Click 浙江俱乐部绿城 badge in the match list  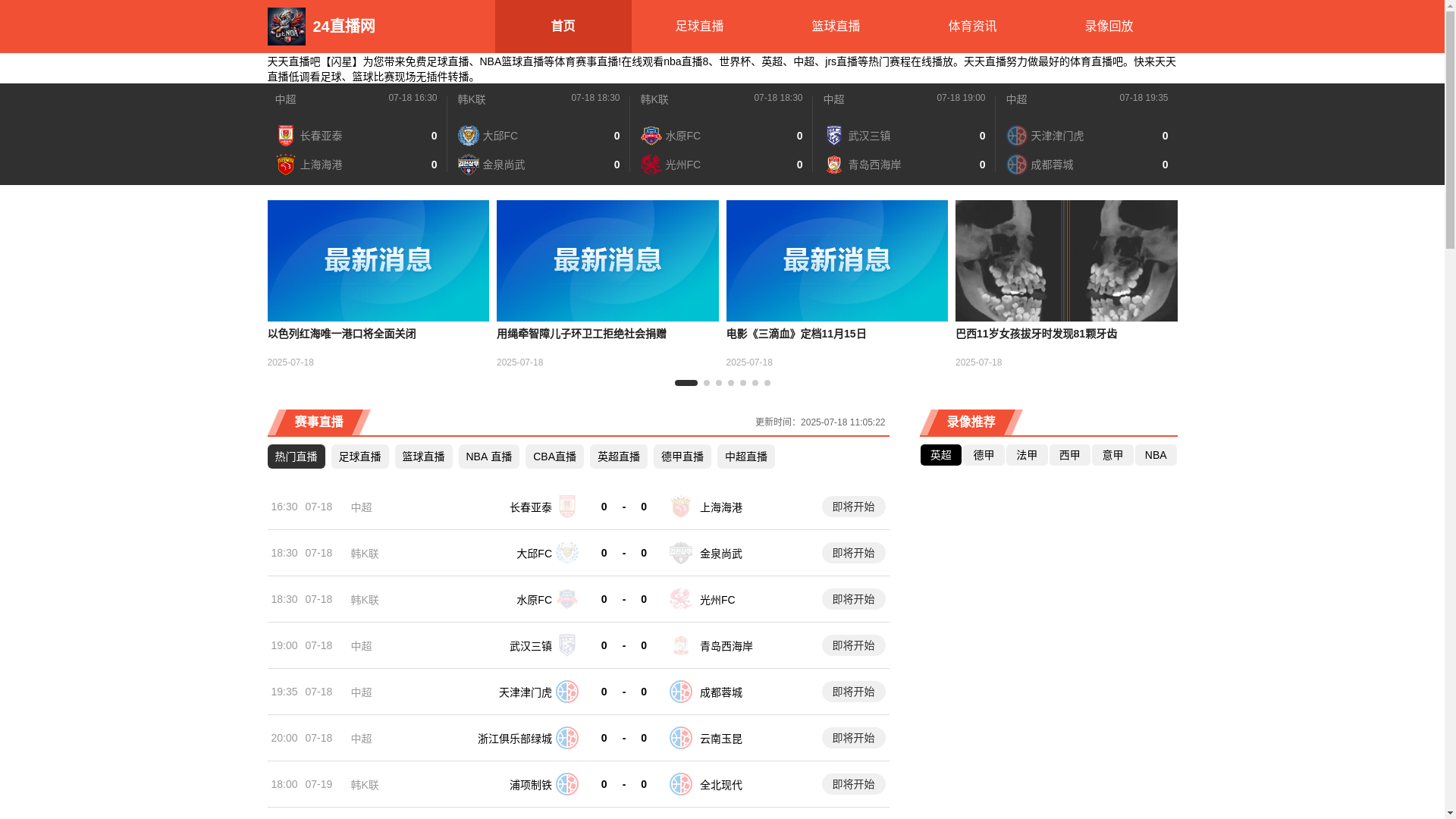tap(567, 738)
